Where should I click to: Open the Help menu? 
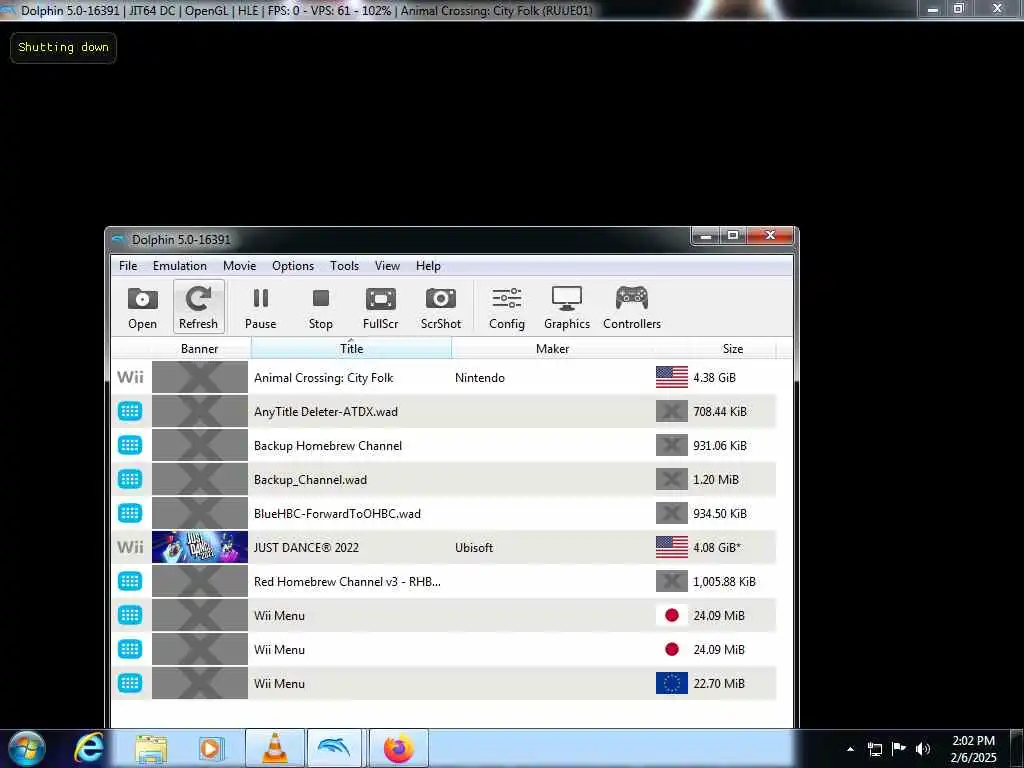tap(428, 266)
